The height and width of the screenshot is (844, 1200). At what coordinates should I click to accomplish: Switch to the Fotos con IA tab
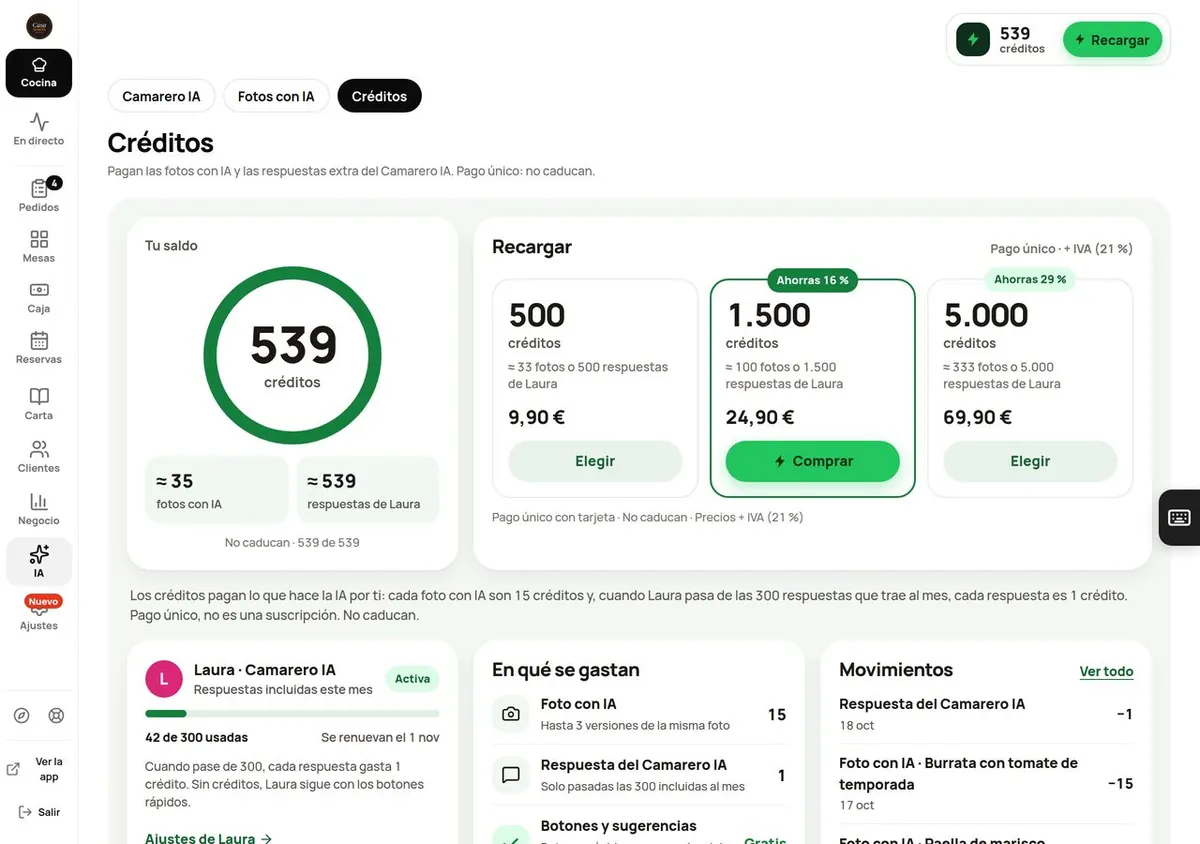point(276,96)
